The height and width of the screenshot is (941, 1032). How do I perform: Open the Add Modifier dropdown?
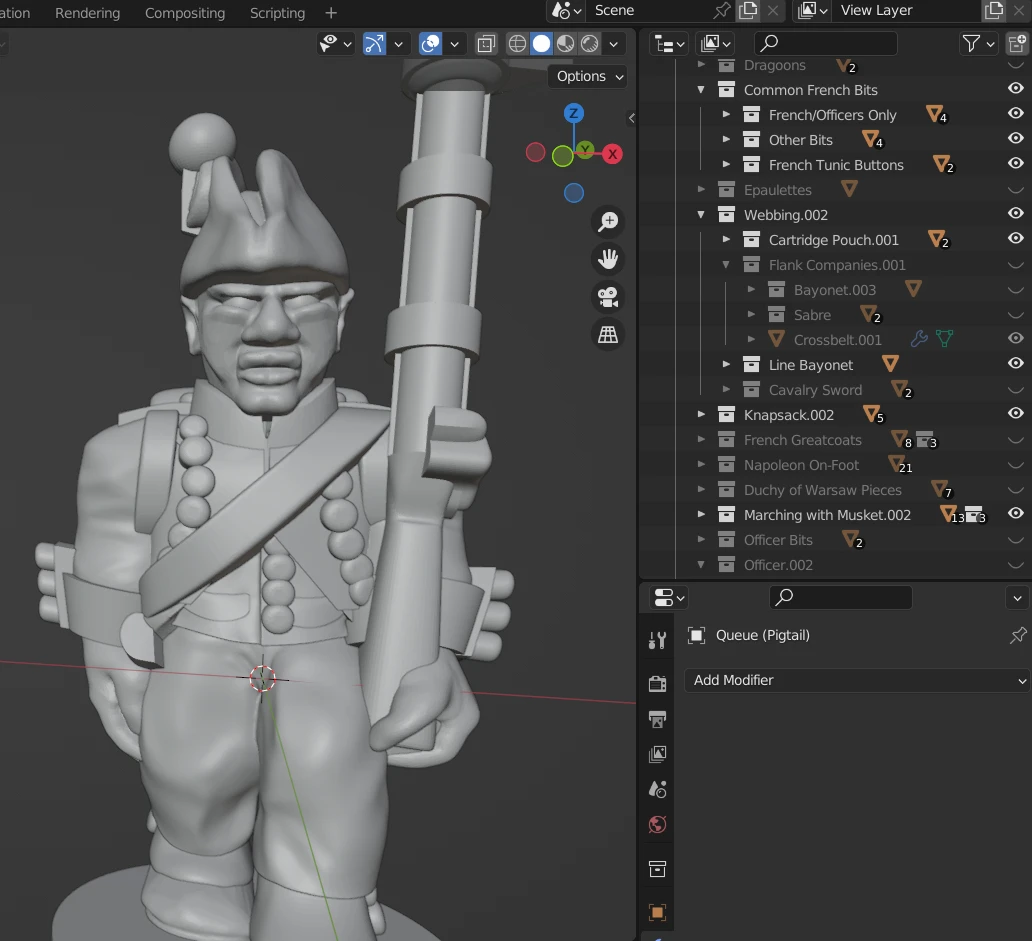(x=857, y=680)
